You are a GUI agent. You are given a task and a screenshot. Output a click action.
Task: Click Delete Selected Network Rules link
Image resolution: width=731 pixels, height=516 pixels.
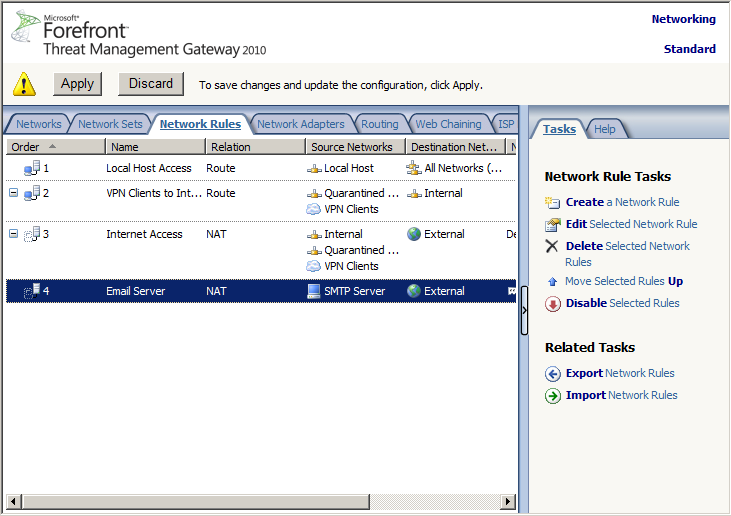click(x=628, y=254)
